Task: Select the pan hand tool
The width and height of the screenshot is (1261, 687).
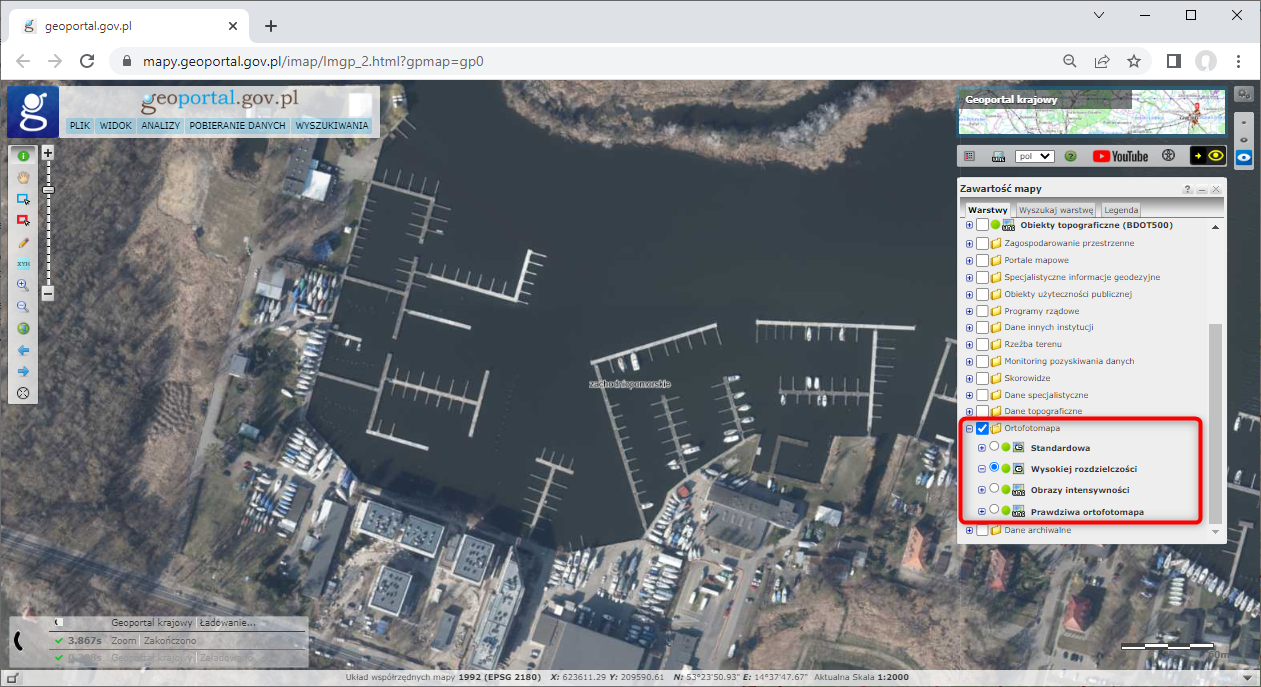Action: coord(23,178)
